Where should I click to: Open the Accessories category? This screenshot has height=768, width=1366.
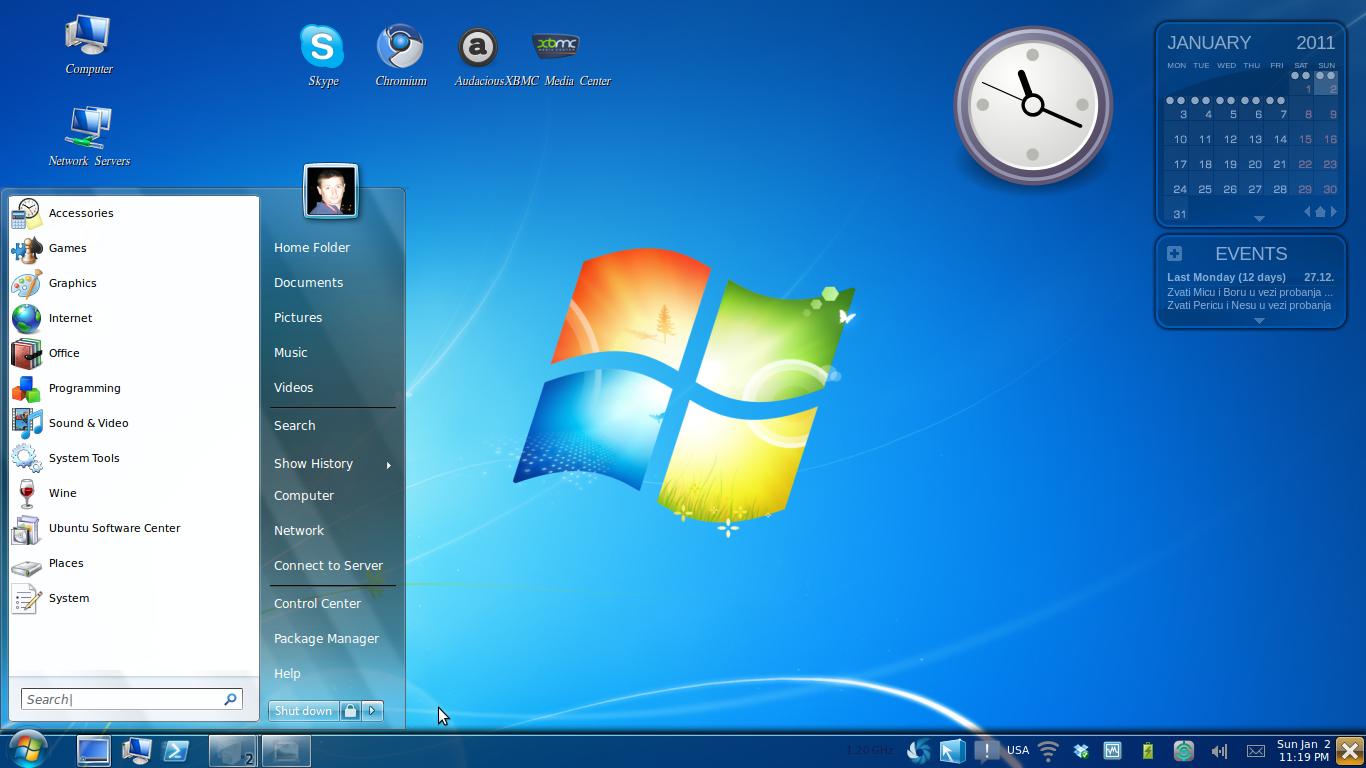click(x=133, y=213)
